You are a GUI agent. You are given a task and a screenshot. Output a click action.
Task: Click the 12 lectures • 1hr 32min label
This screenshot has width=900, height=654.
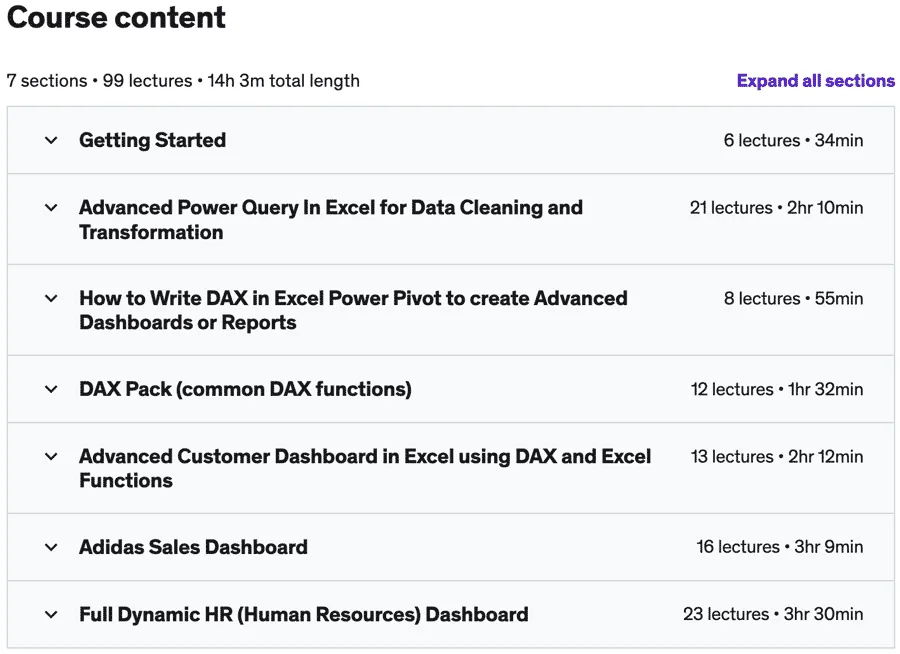coord(777,389)
